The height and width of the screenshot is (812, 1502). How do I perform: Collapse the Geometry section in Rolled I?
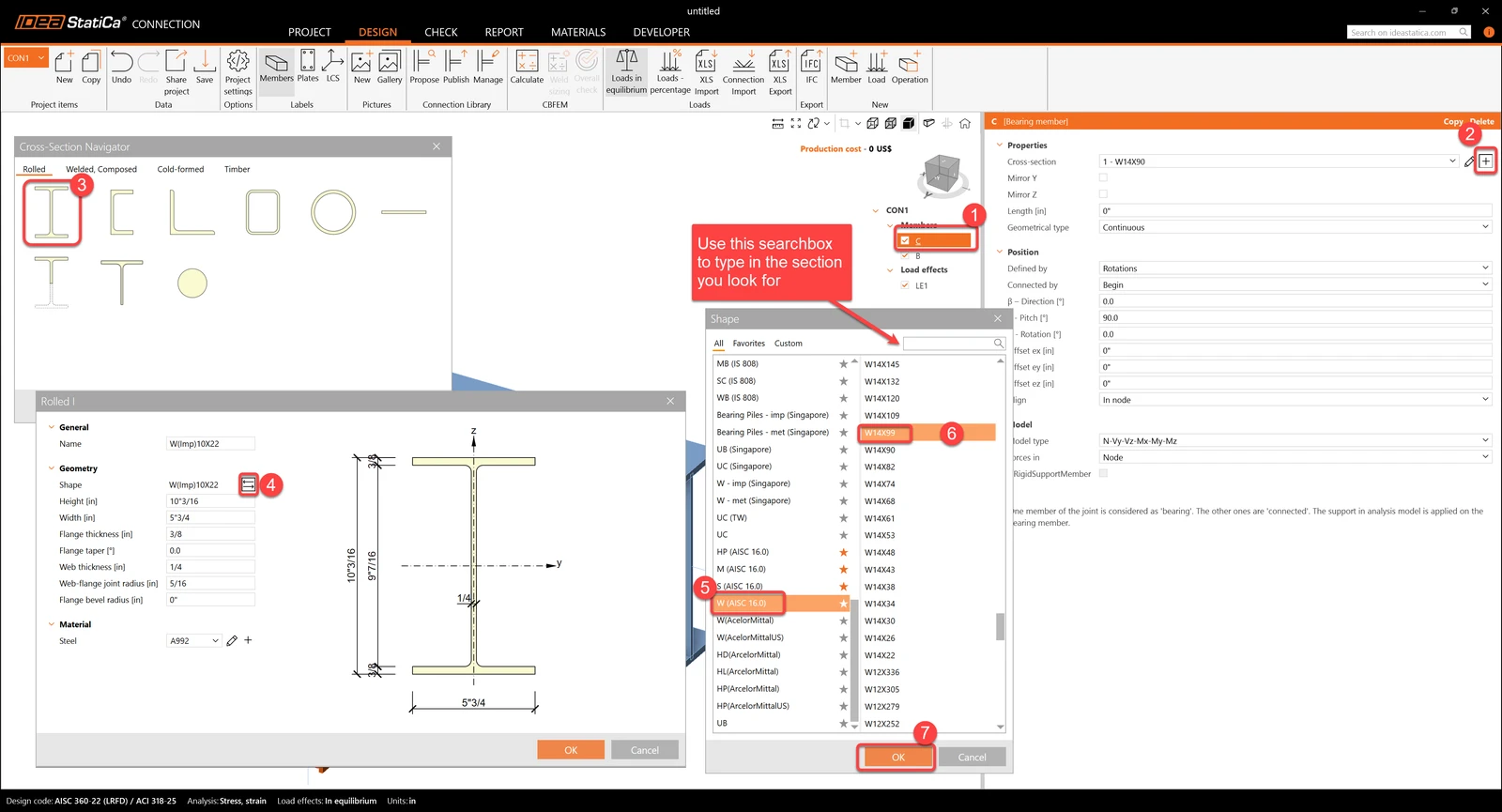tap(51, 468)
